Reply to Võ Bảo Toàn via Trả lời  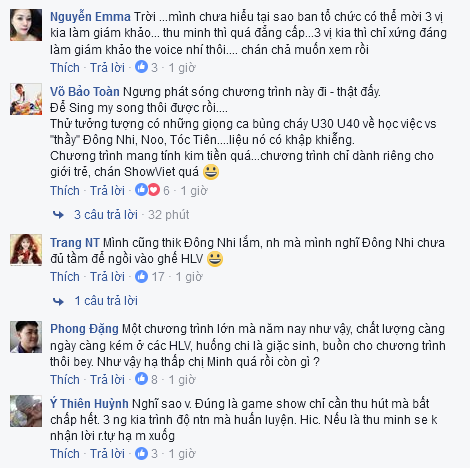click(x=107, y=191)
